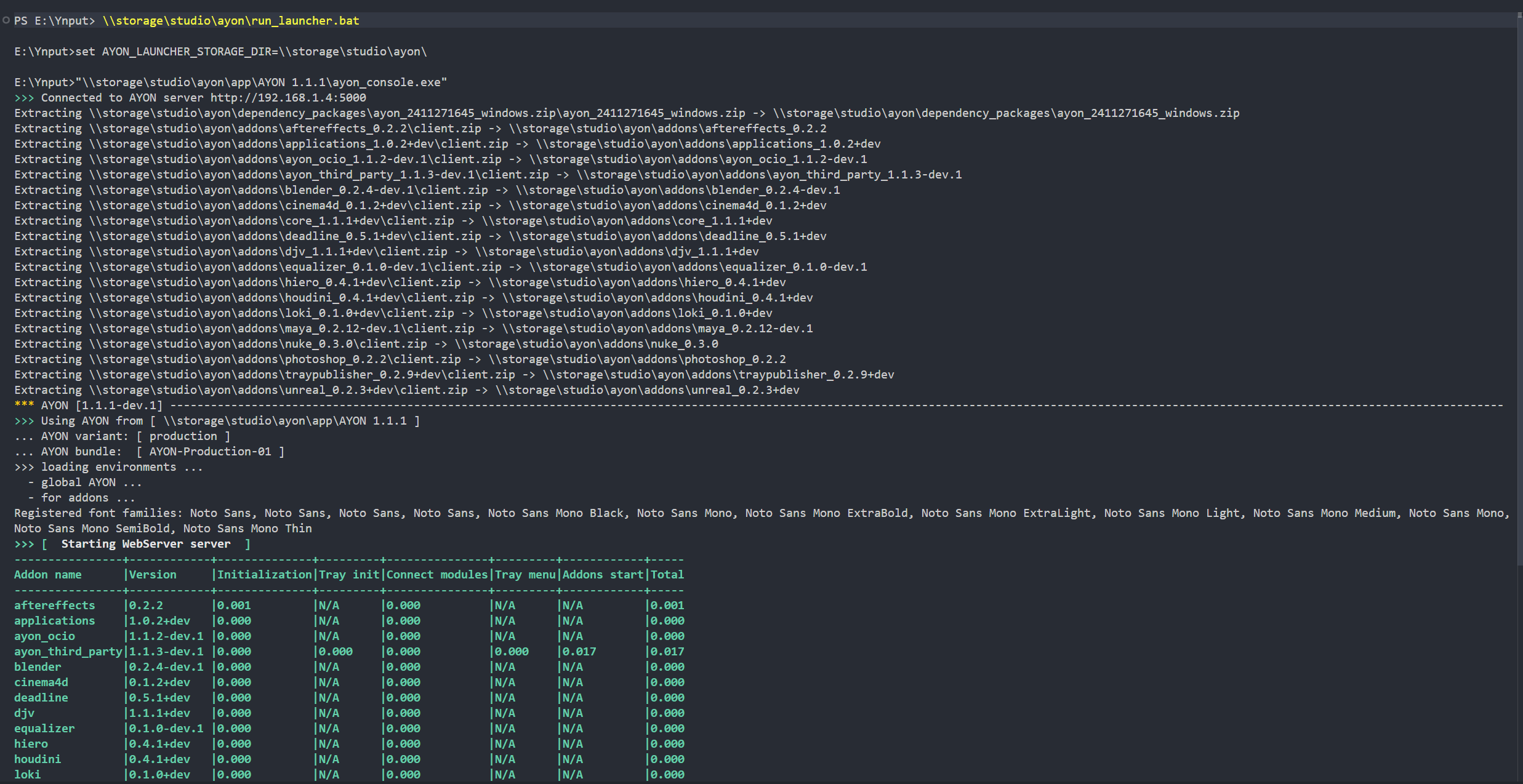Click the 'Connected to AYON server' text
Screen dimensions: 1523x784
pos(123,97)
